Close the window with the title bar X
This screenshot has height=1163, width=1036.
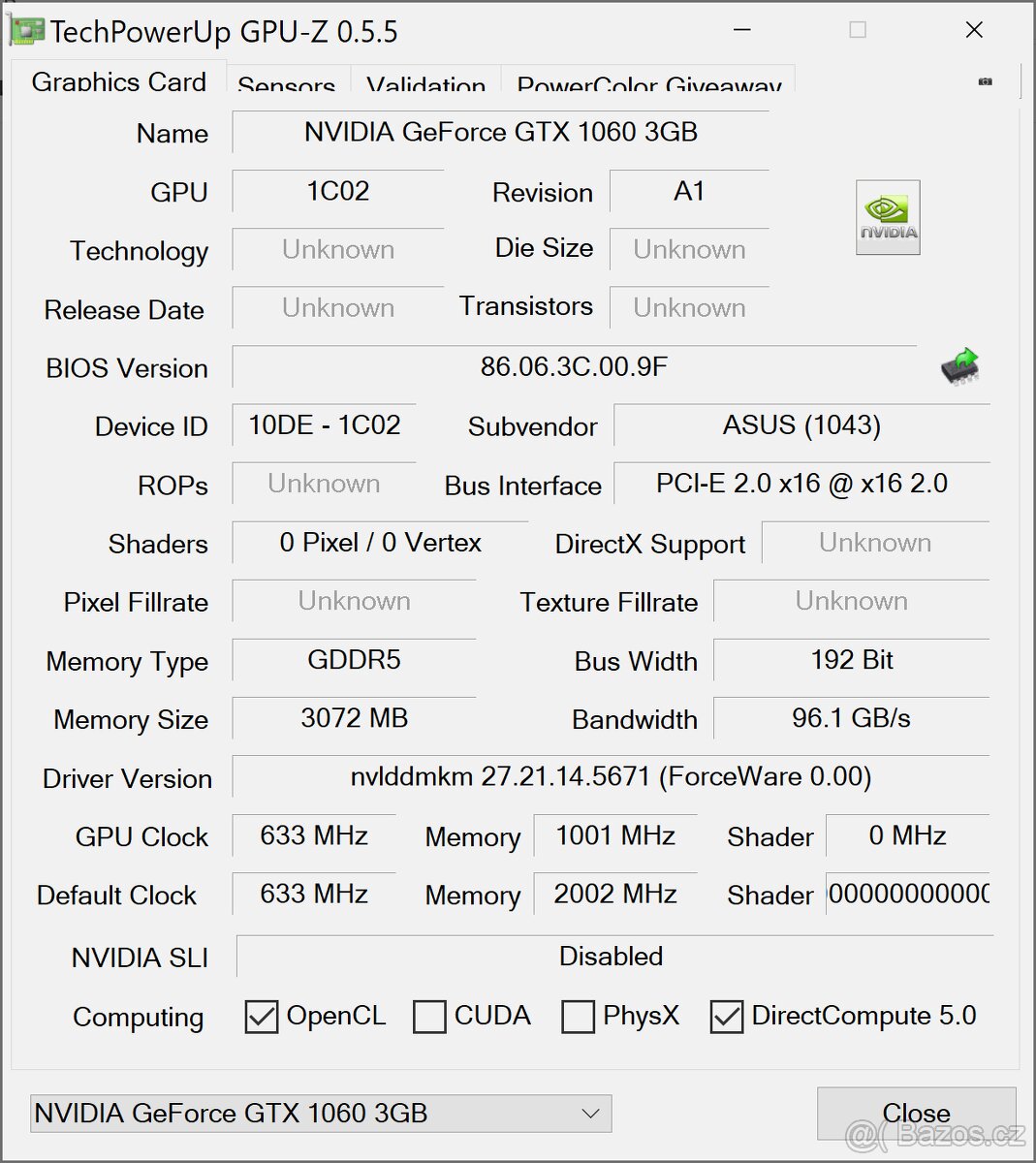click(974, 30)
